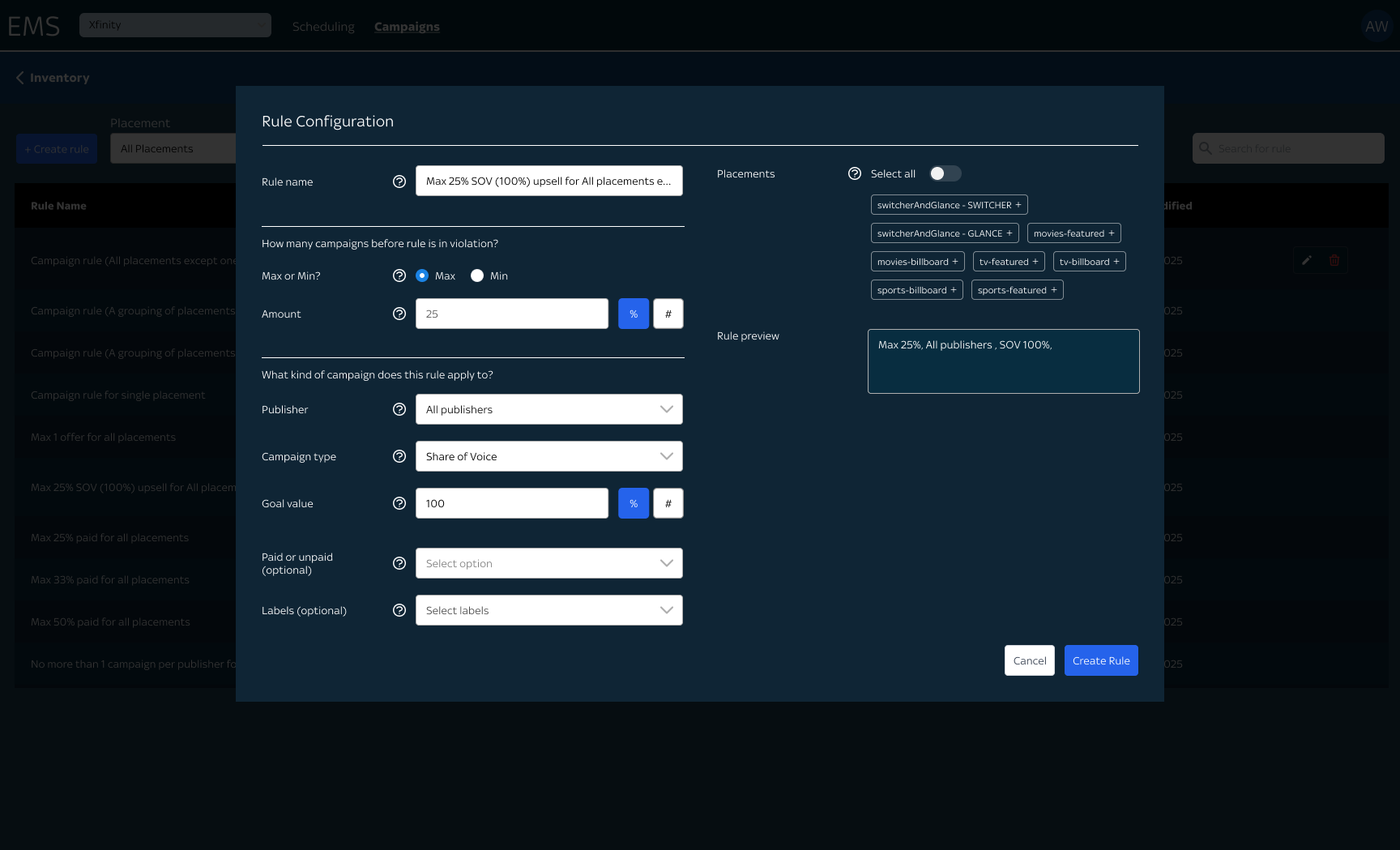
Task: Click the Rule name input field
Action: pos(549,181)
